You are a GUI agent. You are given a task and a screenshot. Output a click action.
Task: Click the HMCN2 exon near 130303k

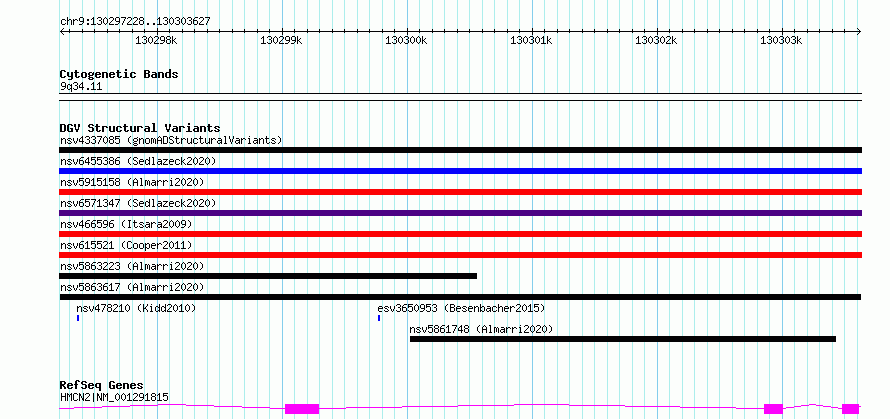click(x=773, y=409)
